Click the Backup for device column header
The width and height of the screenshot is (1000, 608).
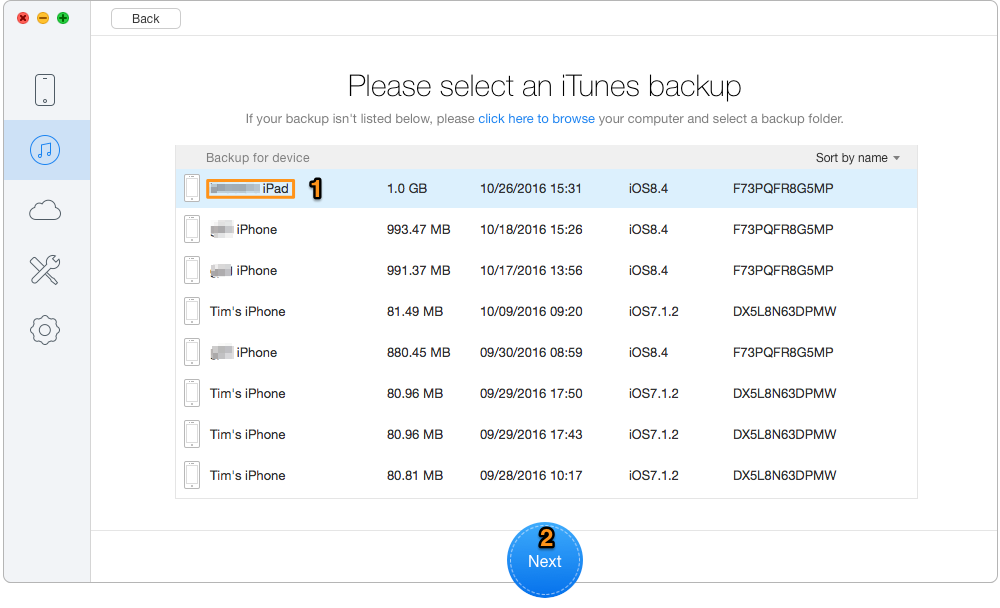tap(258, 158)
